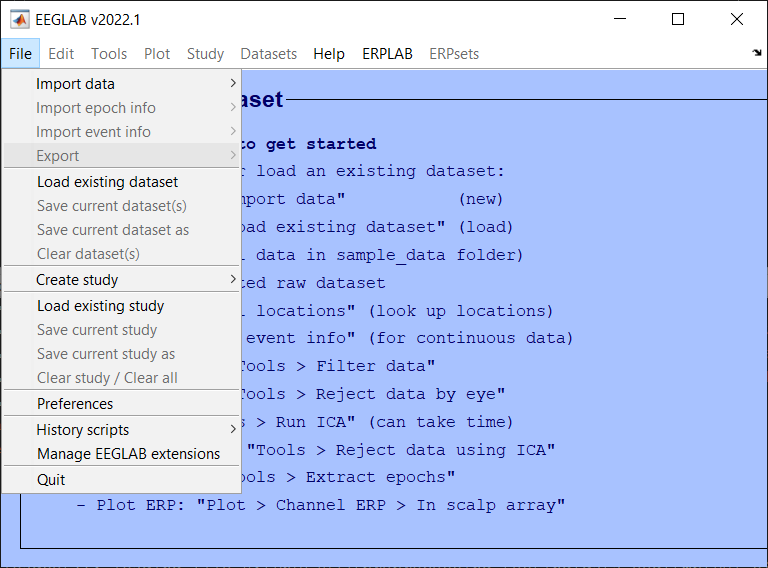Click the MATLAB icon in title bar
This screenshot has height=568, width=768.
click(19, 19)
